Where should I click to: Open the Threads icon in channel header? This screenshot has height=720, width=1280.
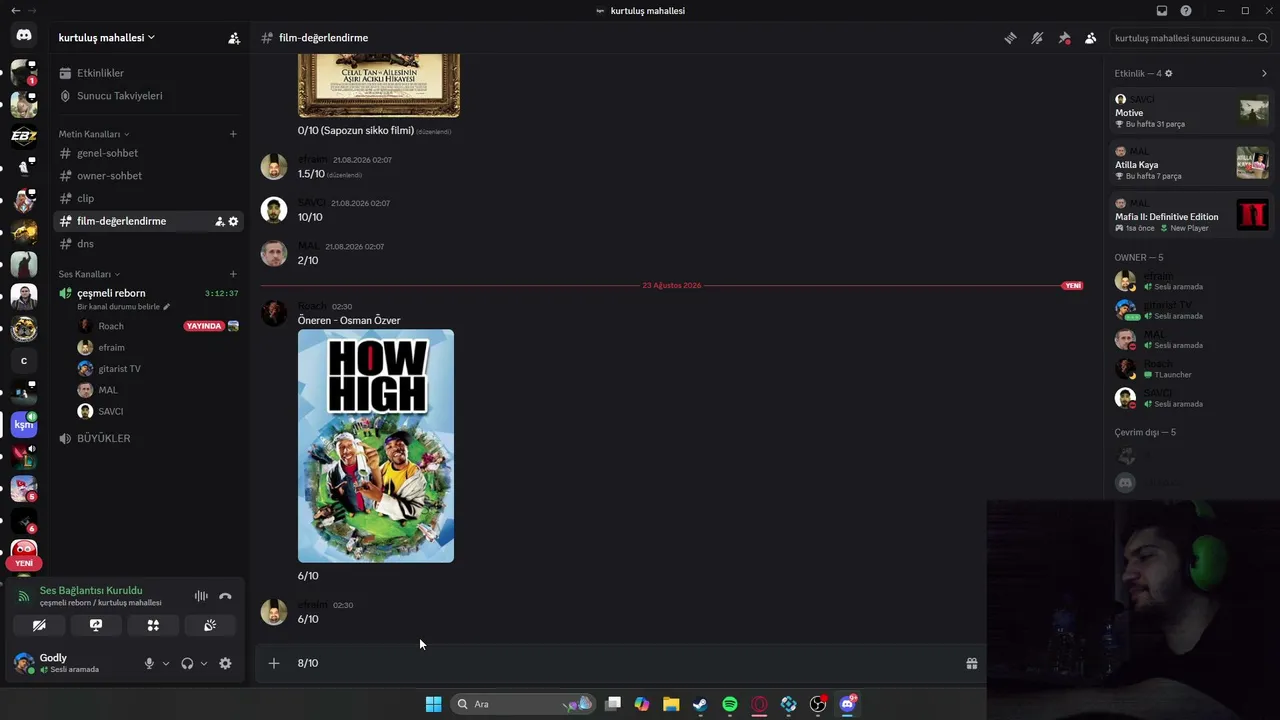[x=1010, y=38]
